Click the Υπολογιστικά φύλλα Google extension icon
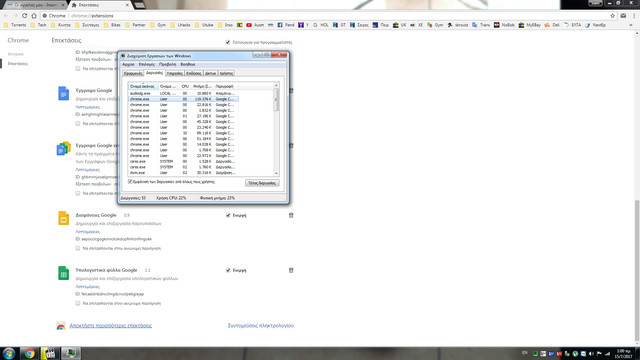 (x=63, y=273)
